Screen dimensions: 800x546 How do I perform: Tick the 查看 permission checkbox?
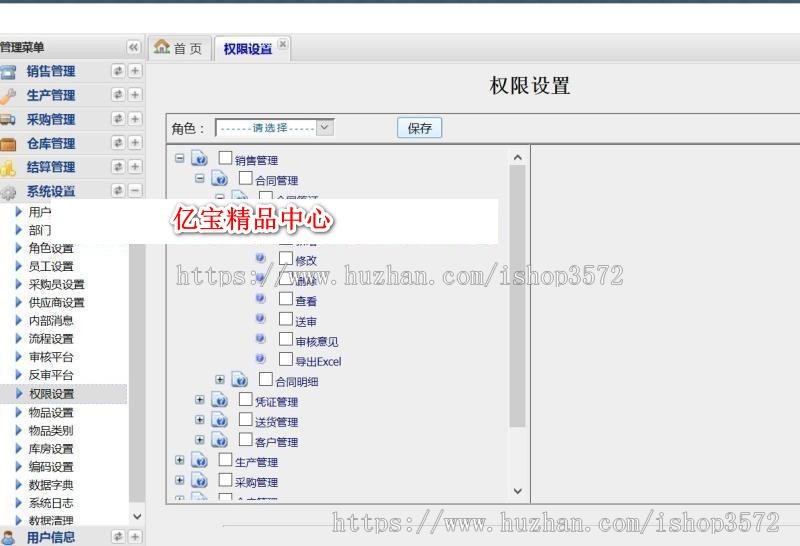(286, 299)
